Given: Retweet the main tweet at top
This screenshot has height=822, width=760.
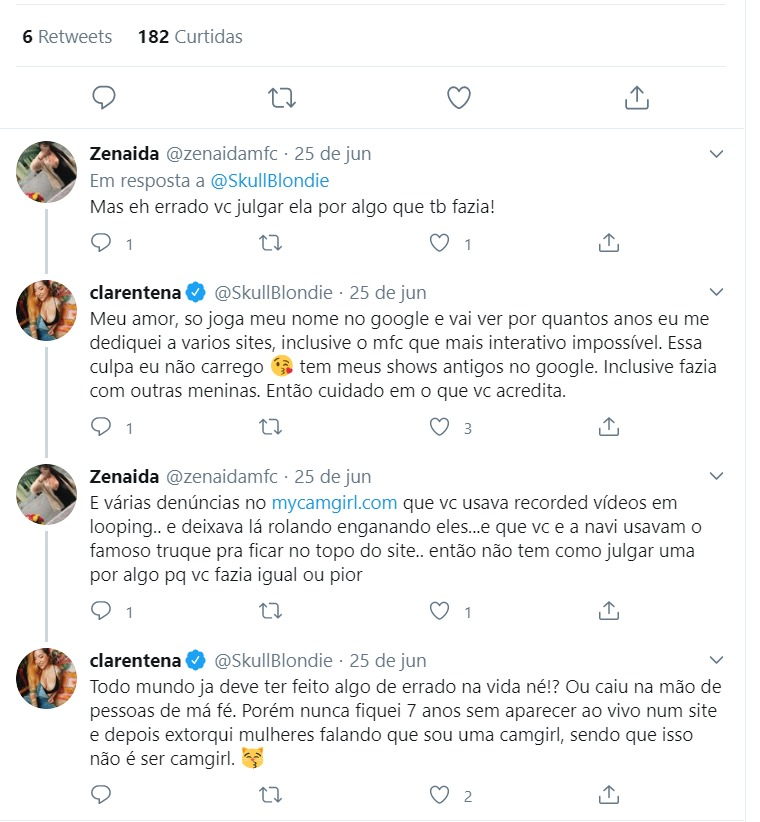Looking at the screenshot, I should tap(282, 98).
